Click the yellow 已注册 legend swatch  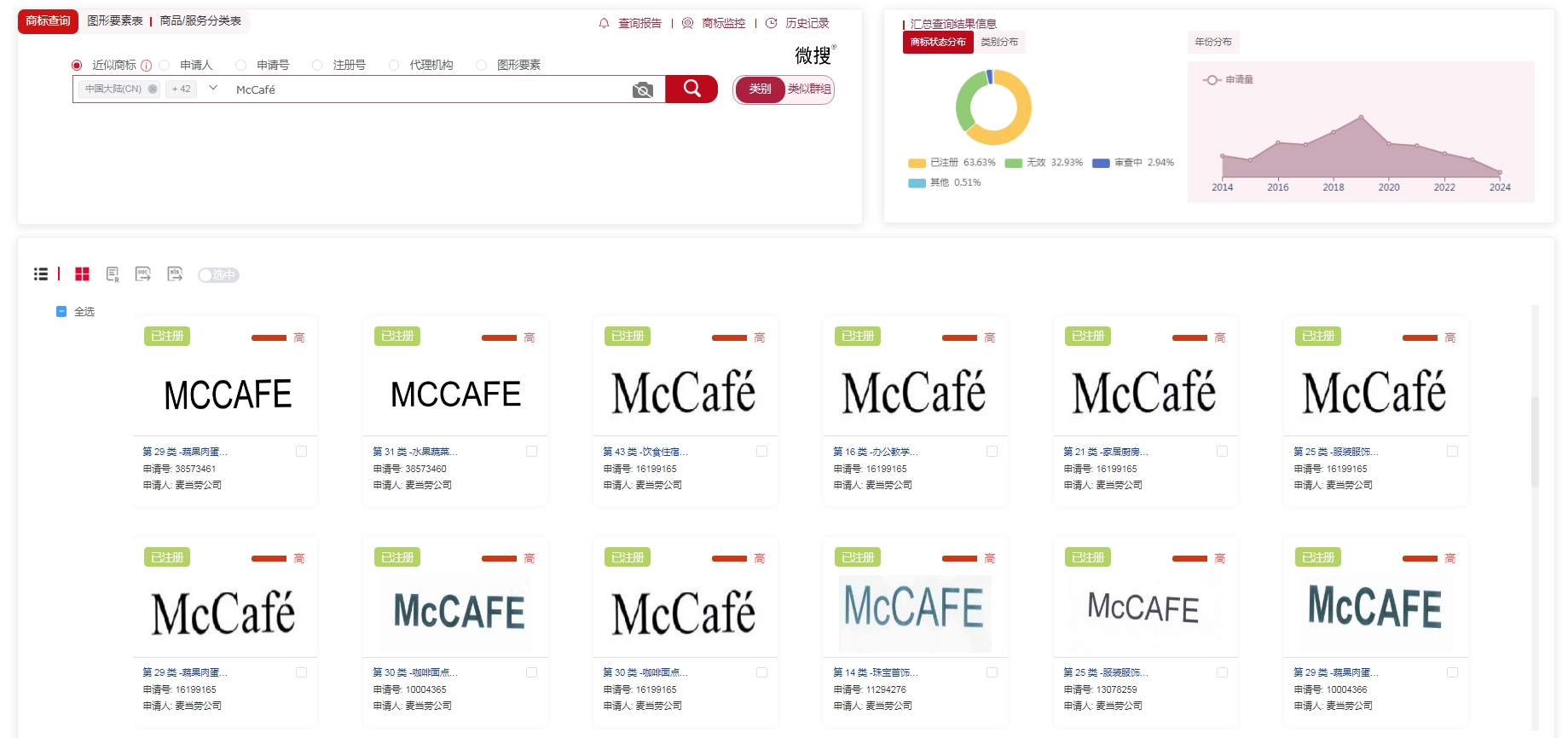[917, 163]
